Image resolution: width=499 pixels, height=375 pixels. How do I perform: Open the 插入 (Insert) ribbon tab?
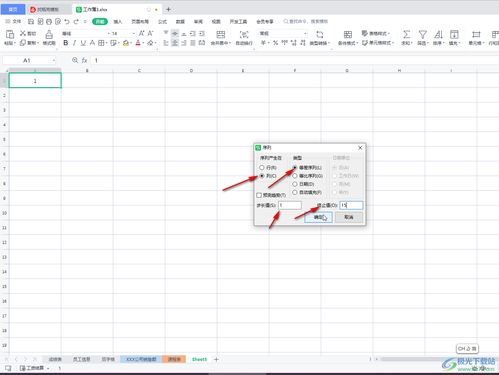click(118, 22)
